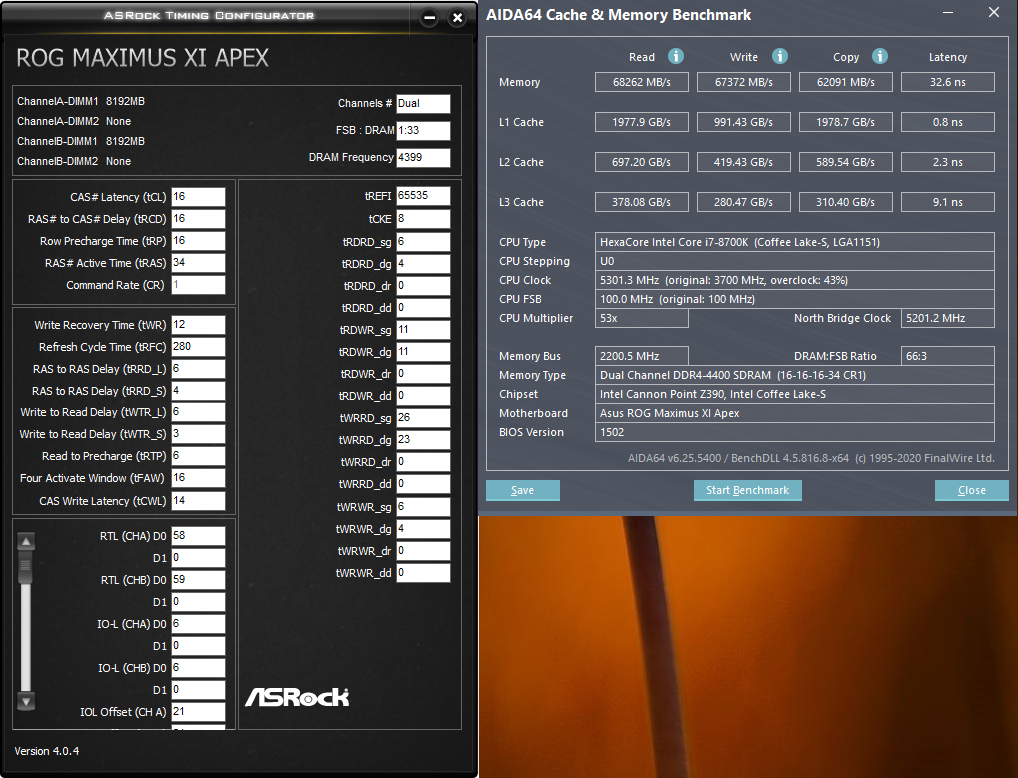The width and height of the screenshot is (1018, 778).
Task: Click the tWRWR_sg field
Action: (x=423, y=507)
